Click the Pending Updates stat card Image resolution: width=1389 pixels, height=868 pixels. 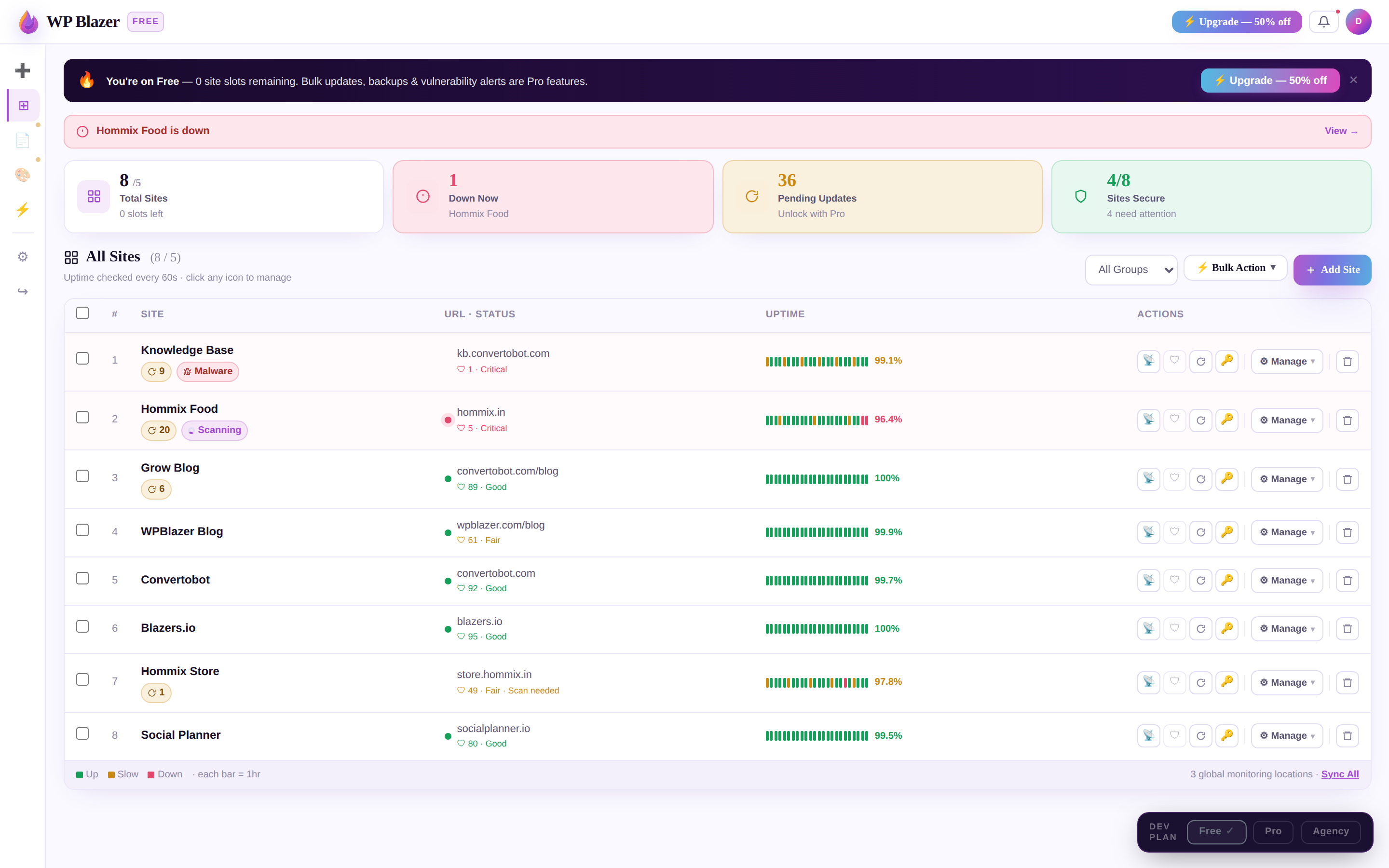coord(882,197)
